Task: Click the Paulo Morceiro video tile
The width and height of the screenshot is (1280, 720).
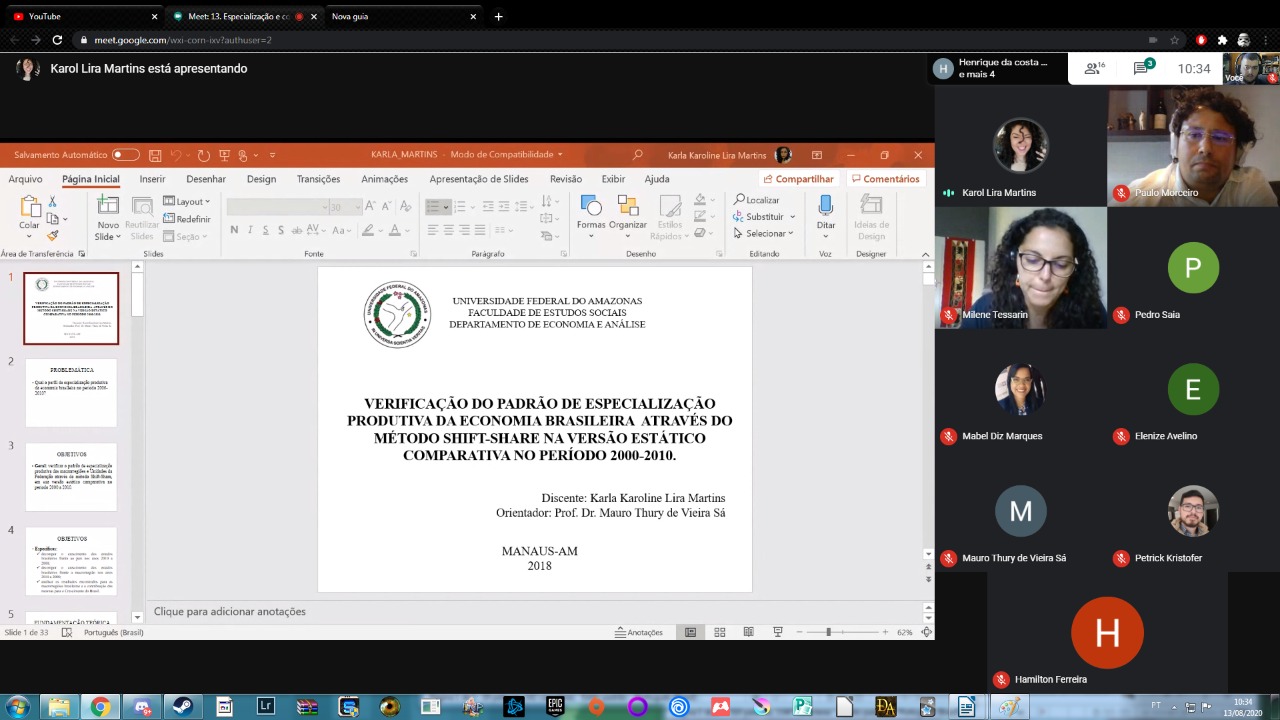Action: pyautogui.click(x=1193, y=146)
